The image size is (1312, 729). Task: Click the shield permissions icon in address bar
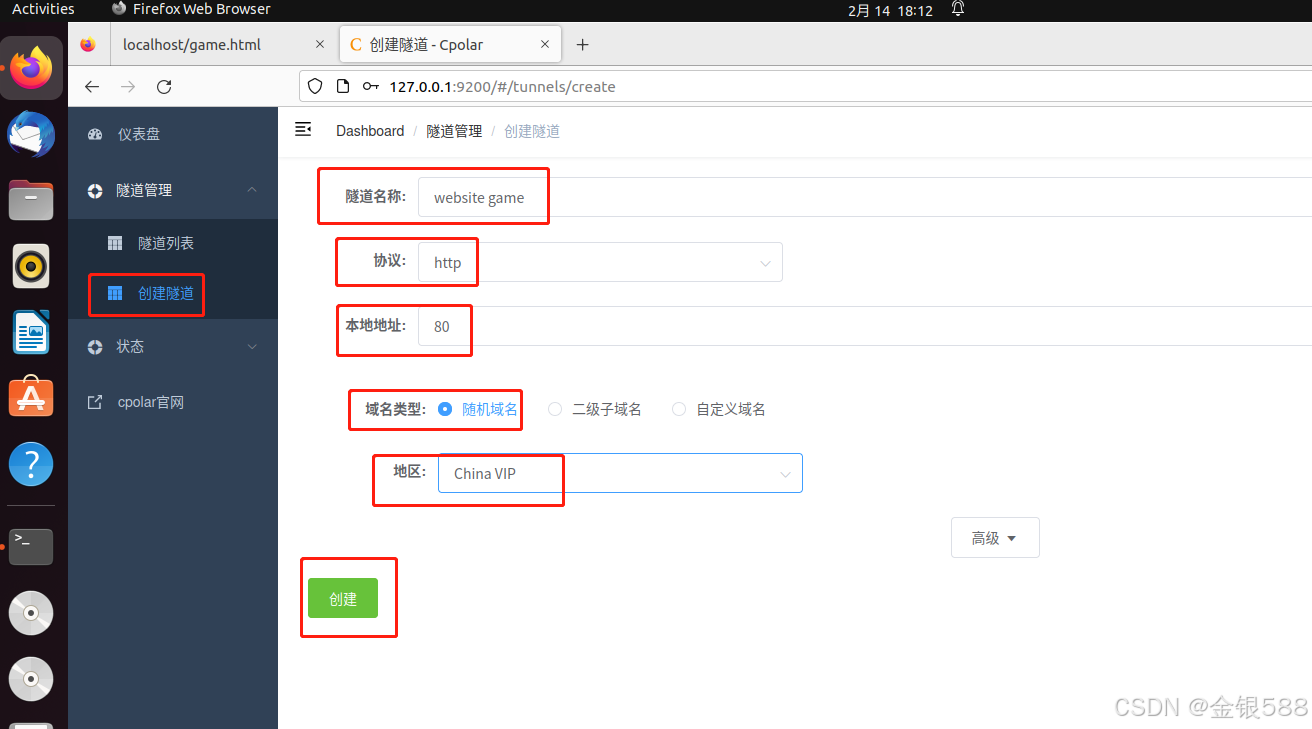click(x=315, y=86)
